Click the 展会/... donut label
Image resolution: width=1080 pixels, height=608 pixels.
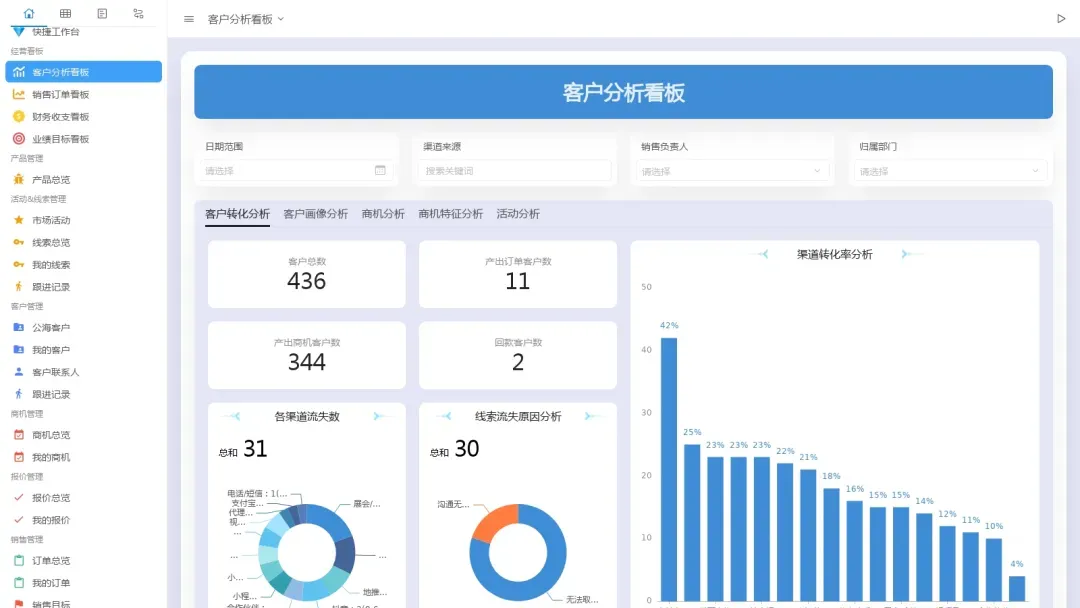tap(366, 504)
